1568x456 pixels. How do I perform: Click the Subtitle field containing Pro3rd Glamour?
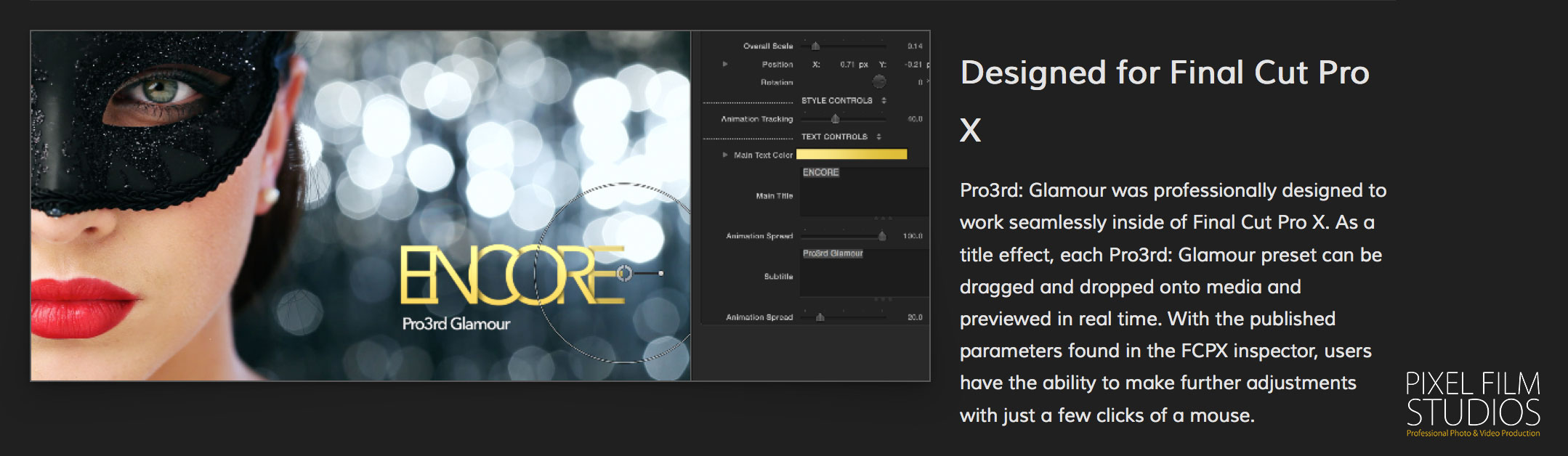click(864, 272)
